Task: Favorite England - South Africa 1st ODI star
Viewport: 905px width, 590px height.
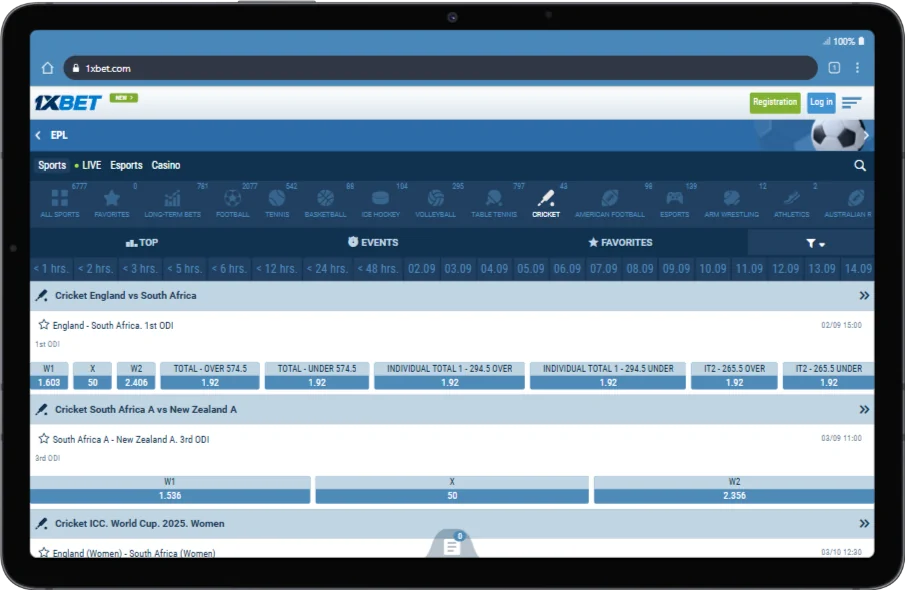Action: pyautogui.click(x=44, y=324)
